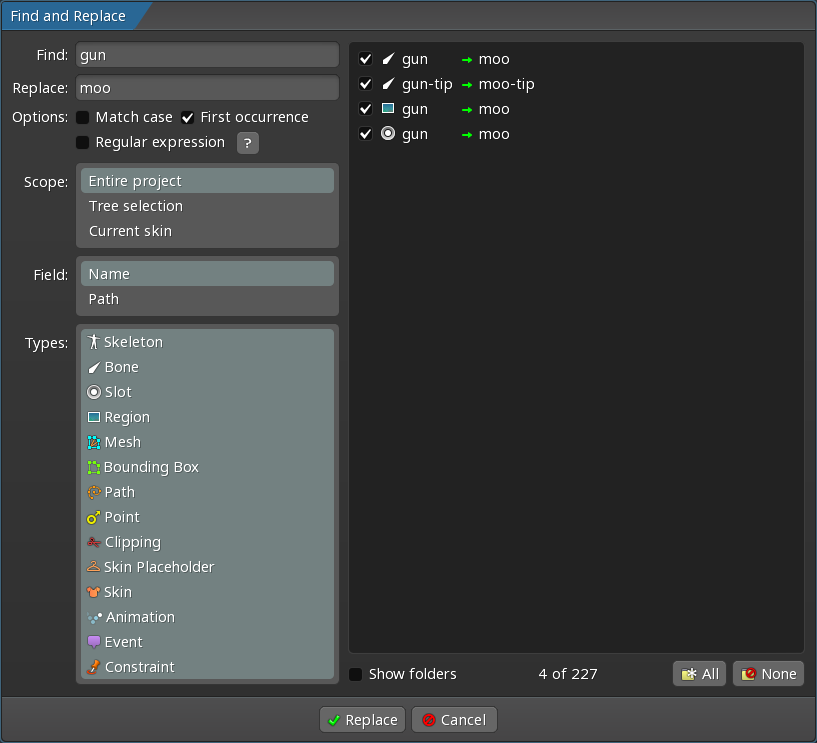Select the Mesh type icon
Image resolution: width=817 pixels, height=743 pixels.
tap(94, 442)
